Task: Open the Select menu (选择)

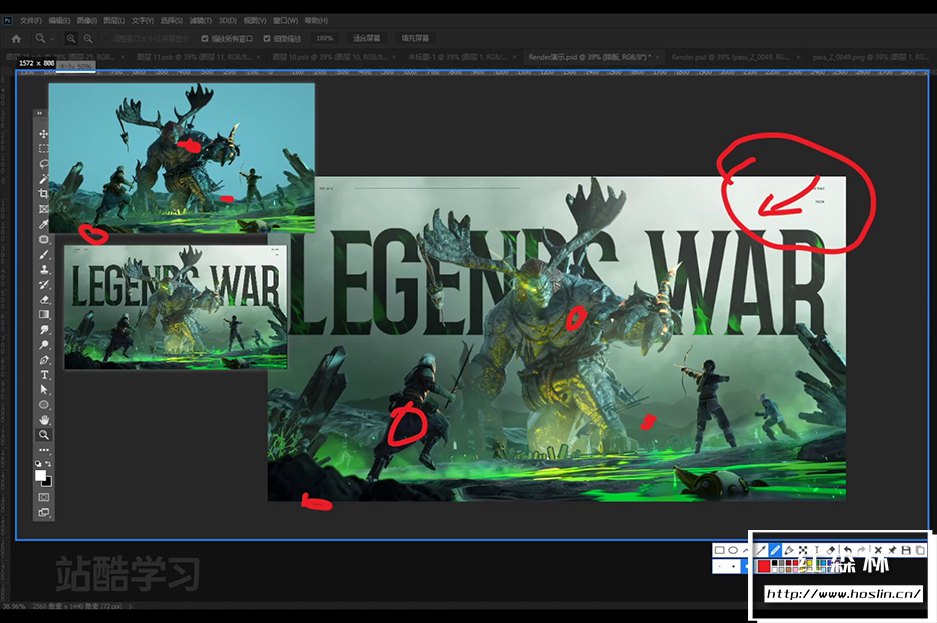Action: click(171, 20)
